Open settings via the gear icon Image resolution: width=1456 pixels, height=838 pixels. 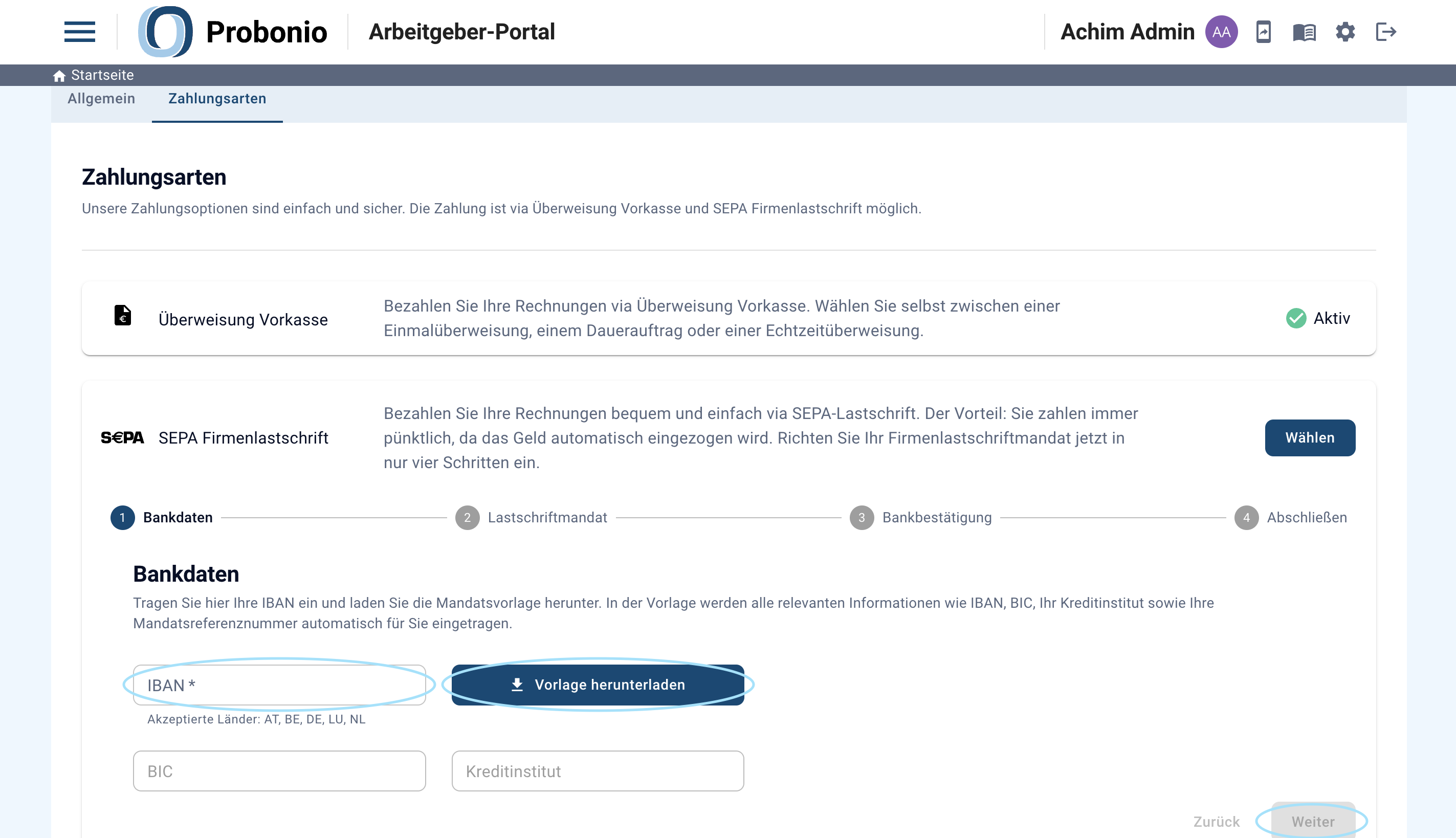[x=1345, y=32]
